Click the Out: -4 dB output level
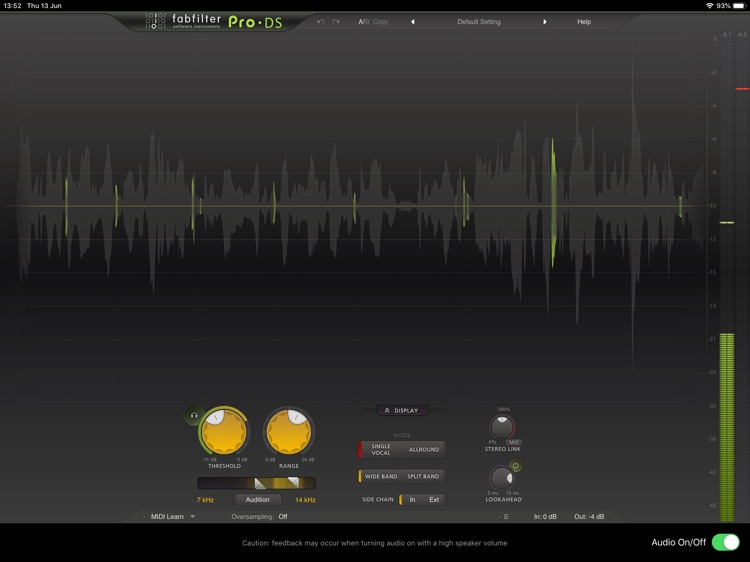The width and height of the screenshot is (750, 562). pos(589,517)
